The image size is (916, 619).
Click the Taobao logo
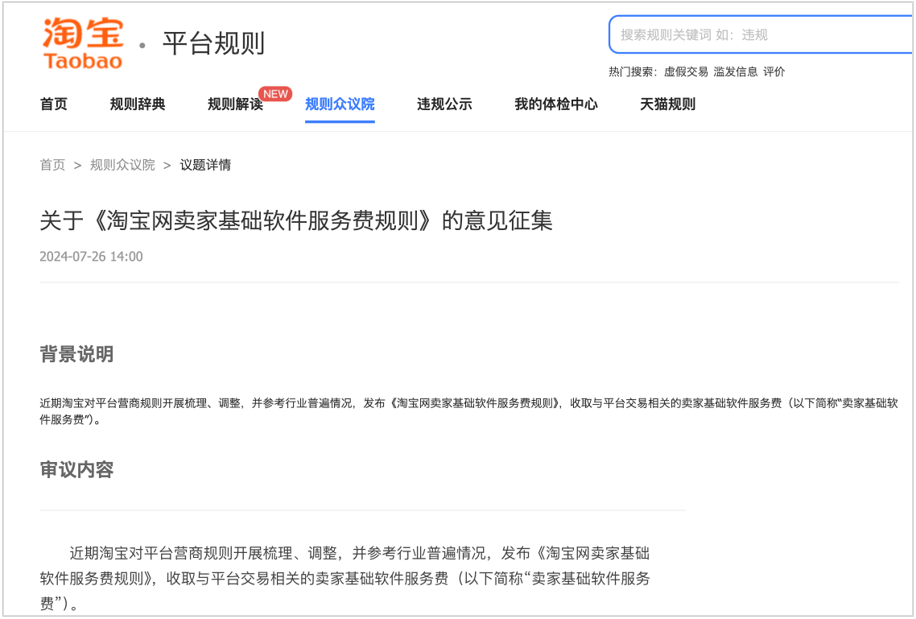point(82,44)
